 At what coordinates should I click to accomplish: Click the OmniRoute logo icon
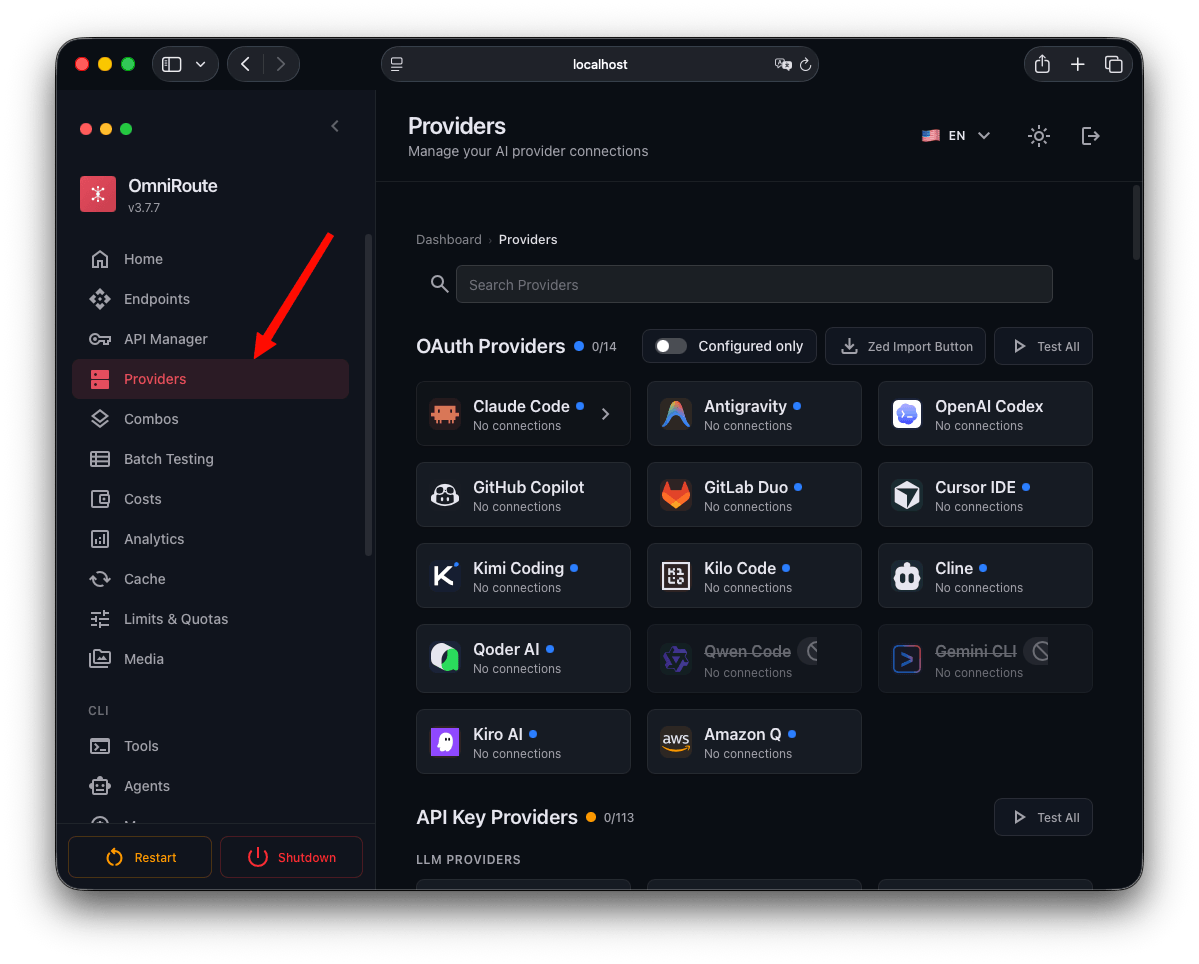pos(98,194)
